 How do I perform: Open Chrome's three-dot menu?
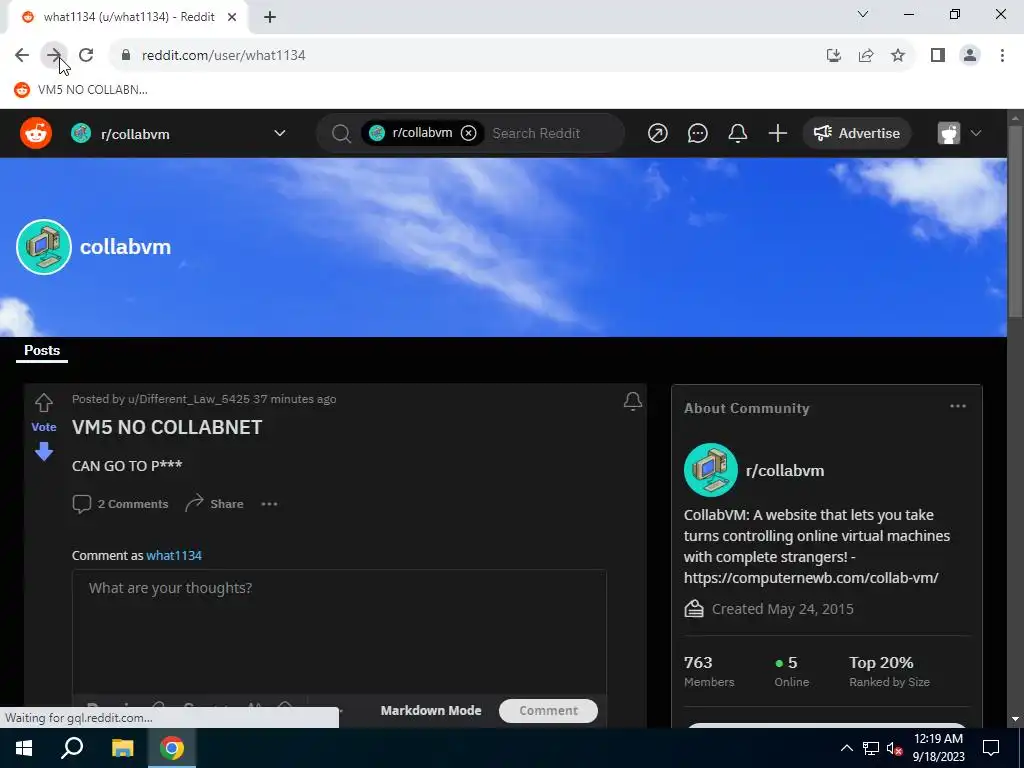[x=1002, y=55]
